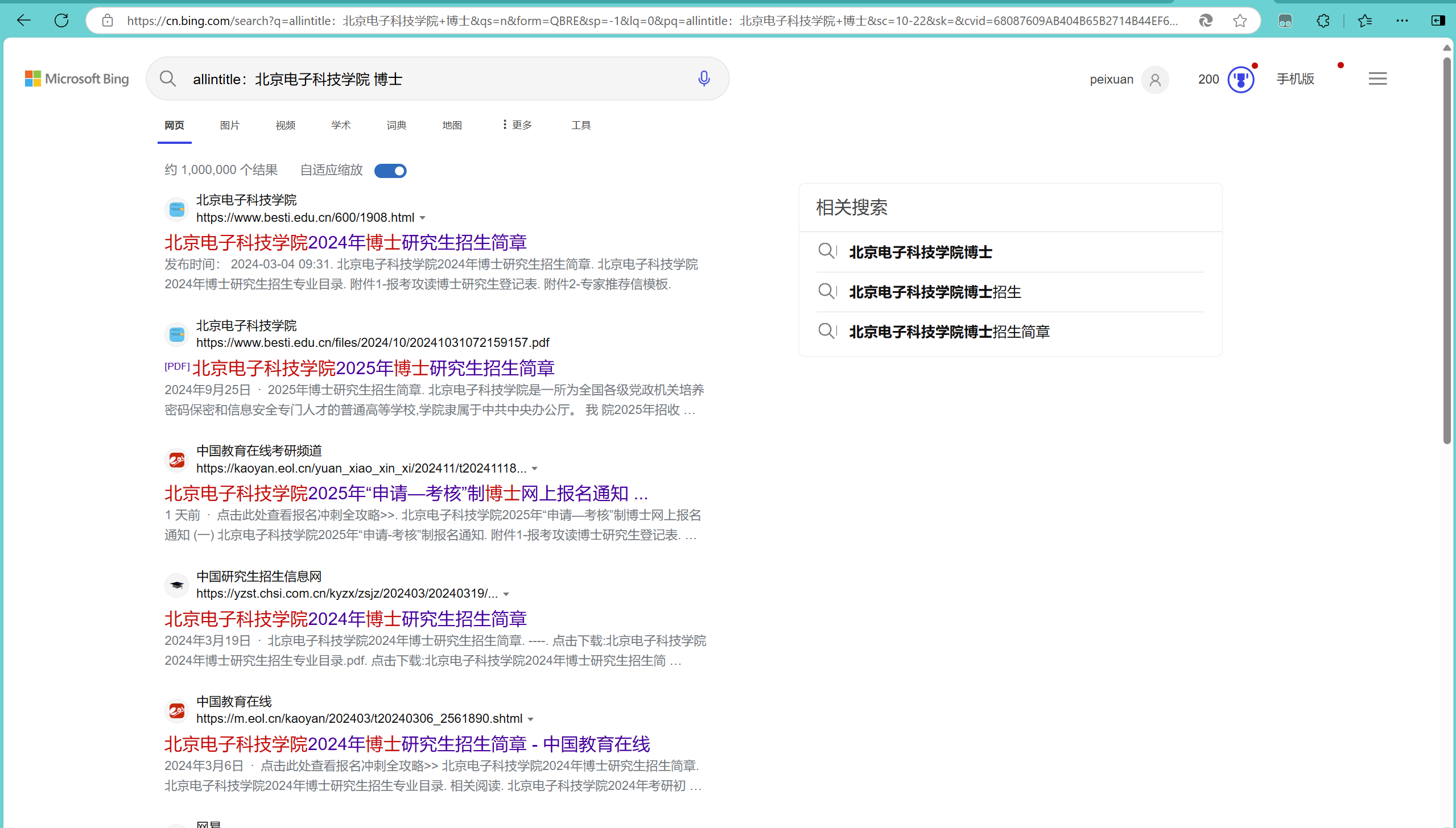Viewport: 1456px width, 828px height.
Task: Open the PDF result 北京电子科技学院2025年博士研究生招生简章
Action: click(373, 369)
